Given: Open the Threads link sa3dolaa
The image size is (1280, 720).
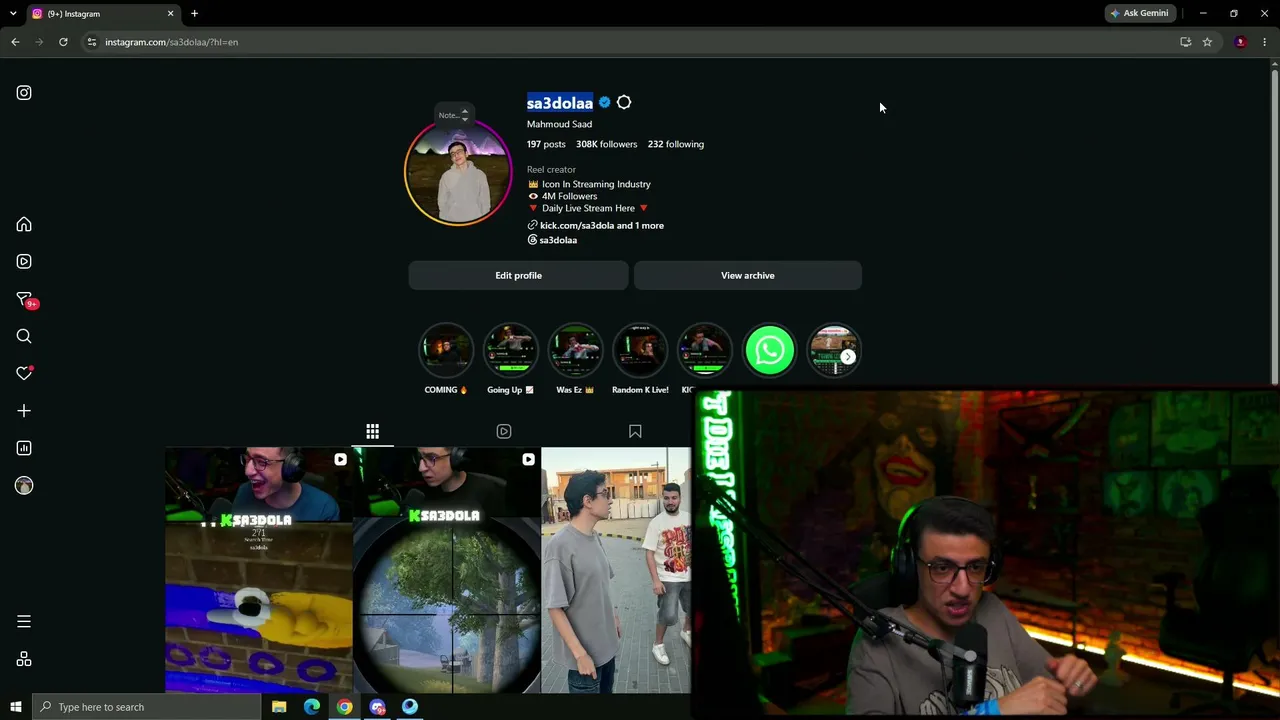Looking at the screenshot, I should 552,240.
